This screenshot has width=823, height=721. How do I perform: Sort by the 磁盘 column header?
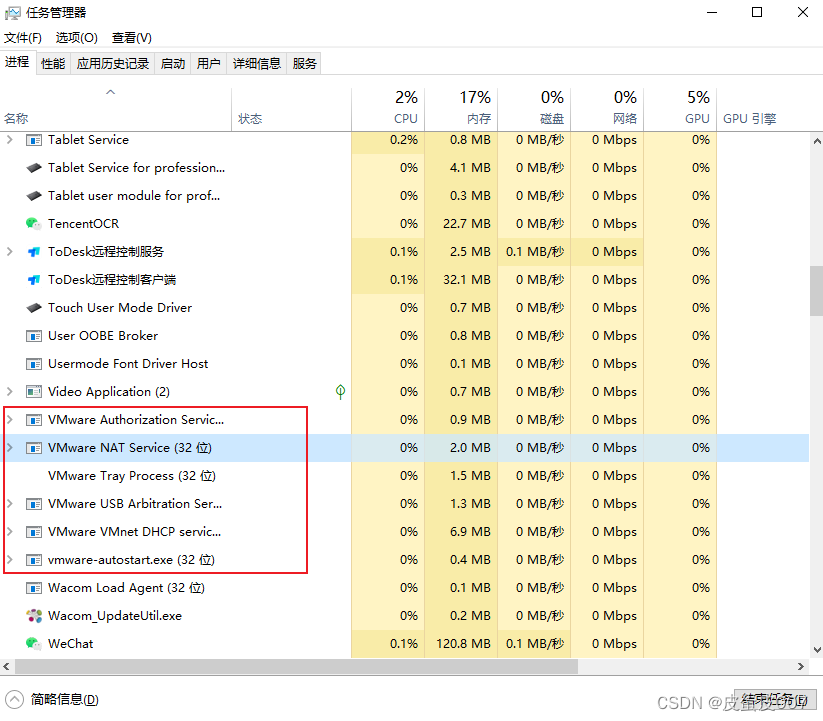pyautogui.click(x=534, y=109)
